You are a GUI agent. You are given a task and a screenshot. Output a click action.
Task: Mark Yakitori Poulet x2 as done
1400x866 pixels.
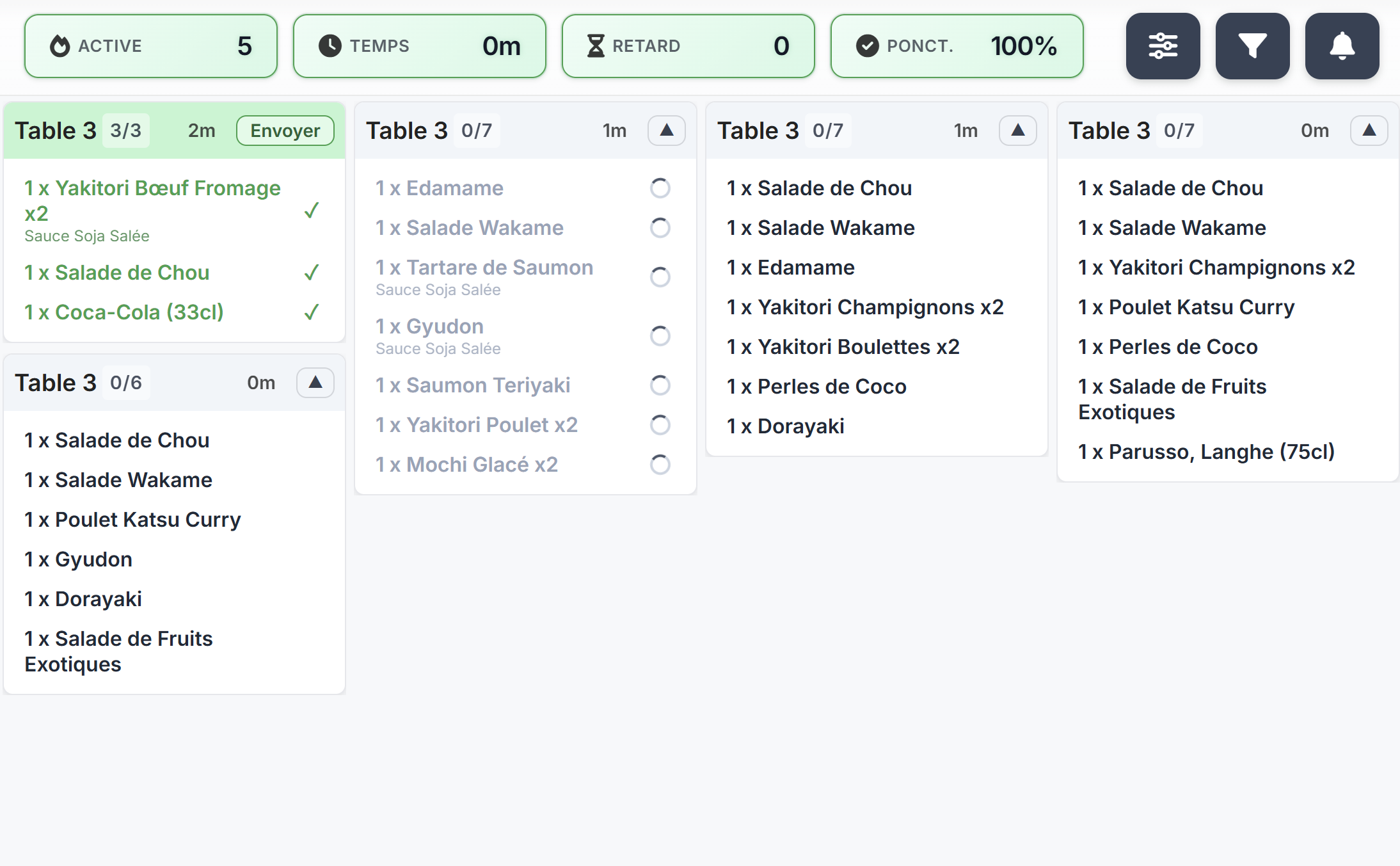tap(660, 424)
